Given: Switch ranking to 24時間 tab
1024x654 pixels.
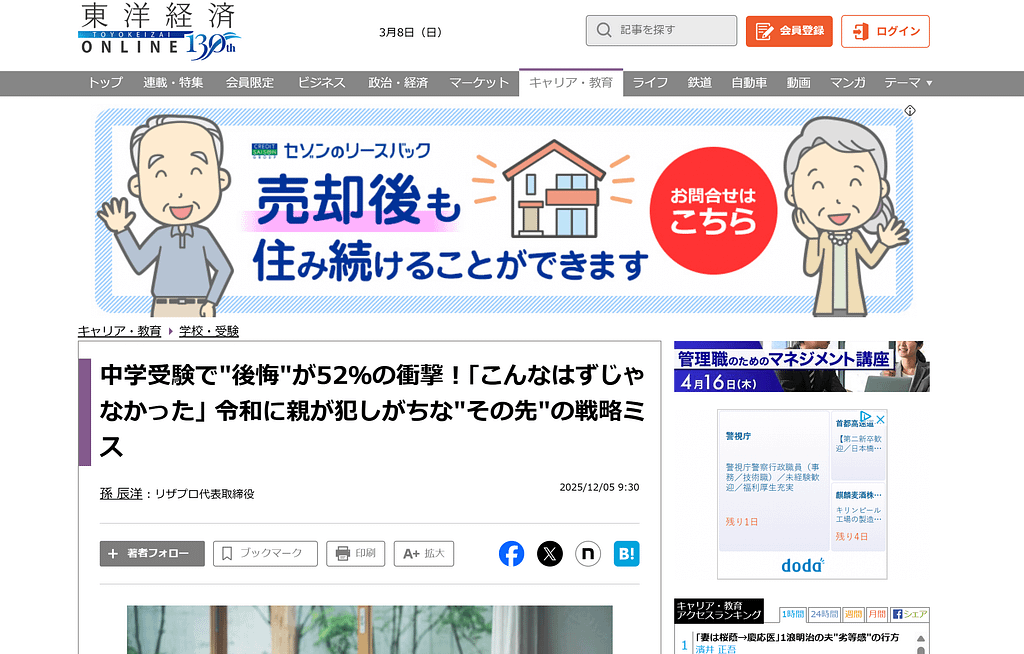Looking at the screenshot, I should click(x=824, y=614).
